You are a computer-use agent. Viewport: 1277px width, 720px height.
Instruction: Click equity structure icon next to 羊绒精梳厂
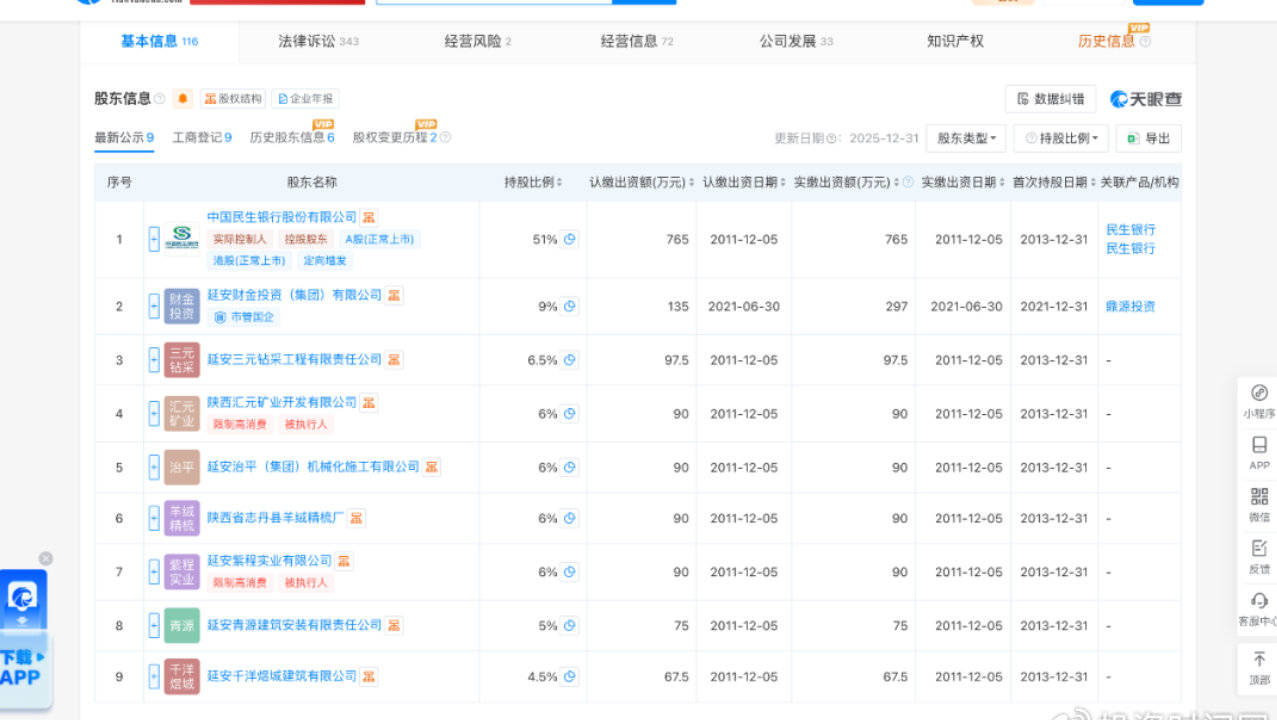[357, 518]
